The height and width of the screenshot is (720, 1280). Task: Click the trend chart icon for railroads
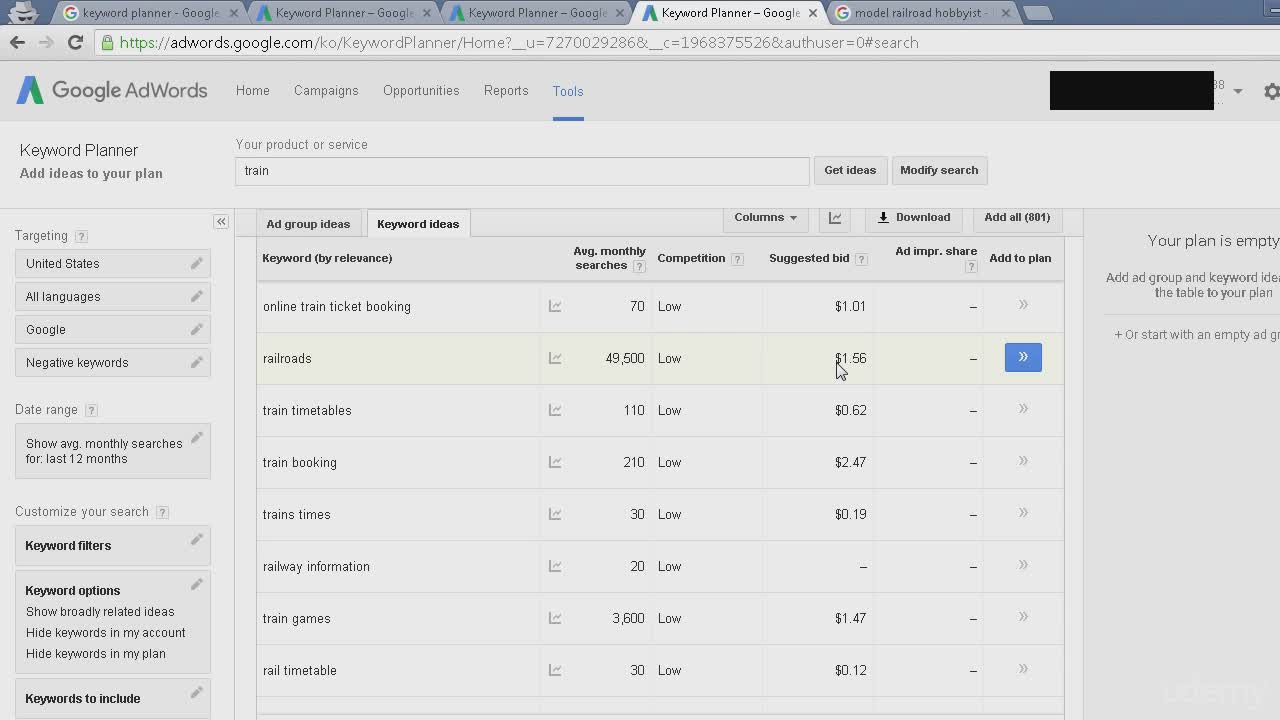(555, 358)
